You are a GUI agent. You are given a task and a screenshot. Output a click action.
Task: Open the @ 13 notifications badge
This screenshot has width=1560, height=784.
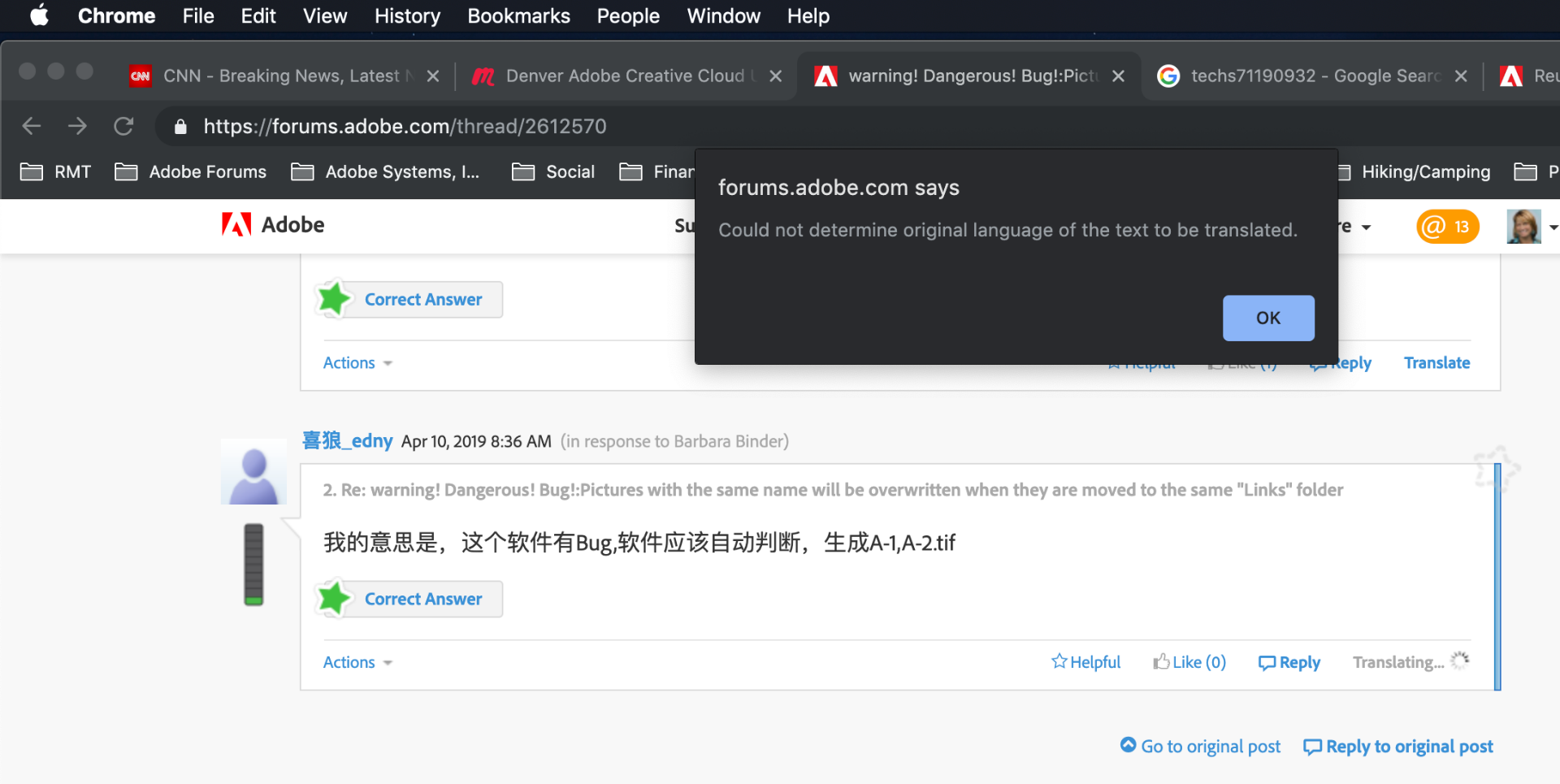[1447, 227]
